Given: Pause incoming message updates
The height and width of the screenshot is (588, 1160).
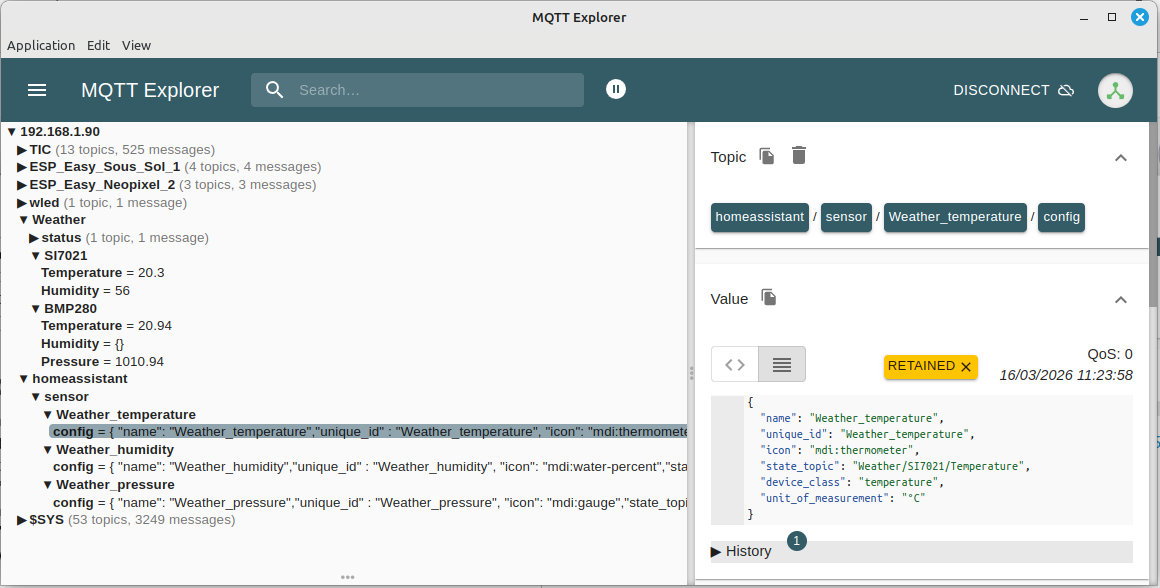Looking at the screenshot, I should coord(616,90).
